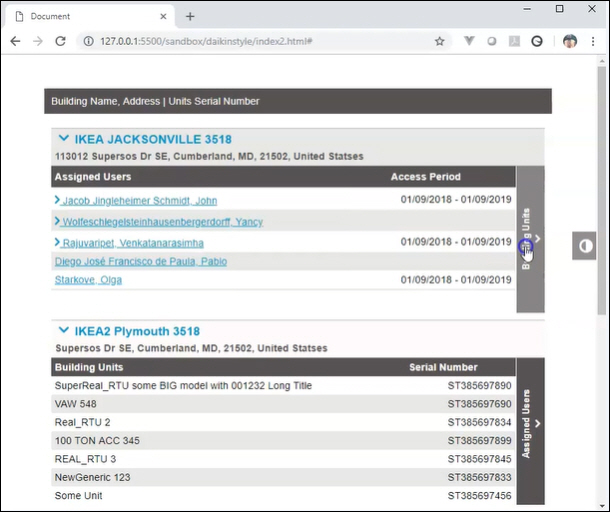The width and height of the screenshot is (610, 512).
Task: Select the Some Unit row
Action: [283, 495]
